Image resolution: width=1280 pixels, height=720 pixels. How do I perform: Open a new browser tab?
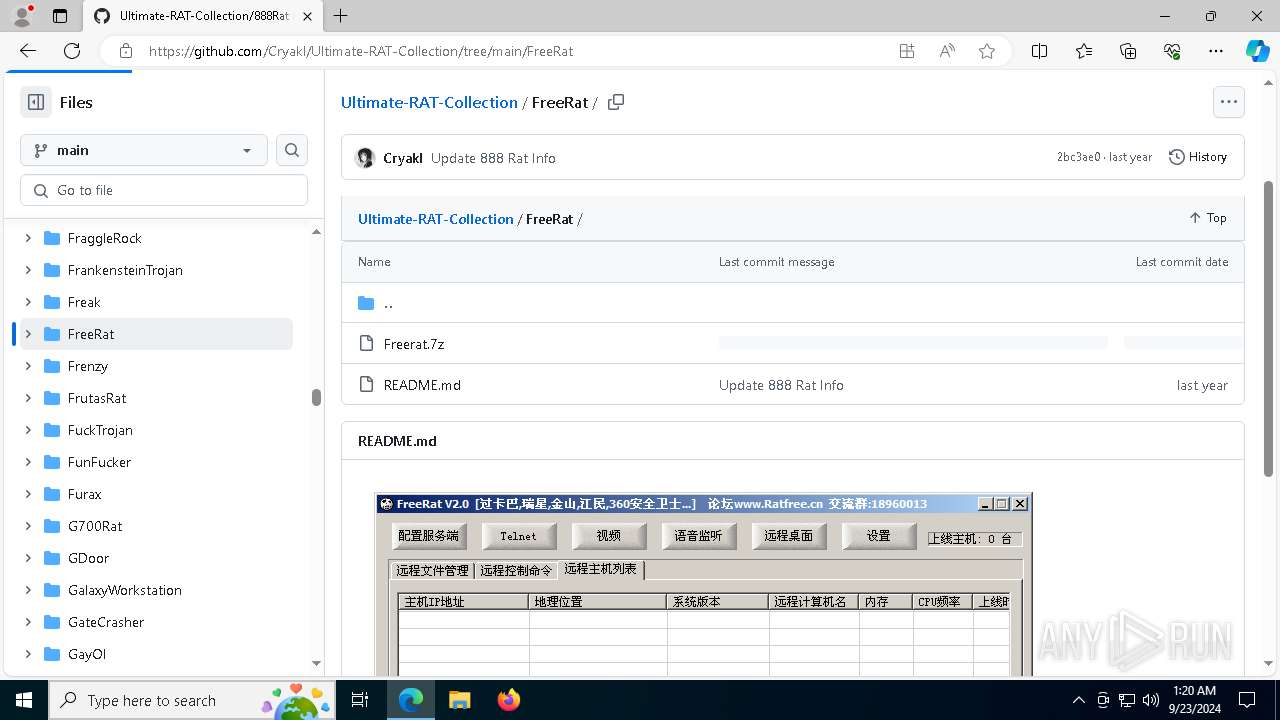pos(341,16)
